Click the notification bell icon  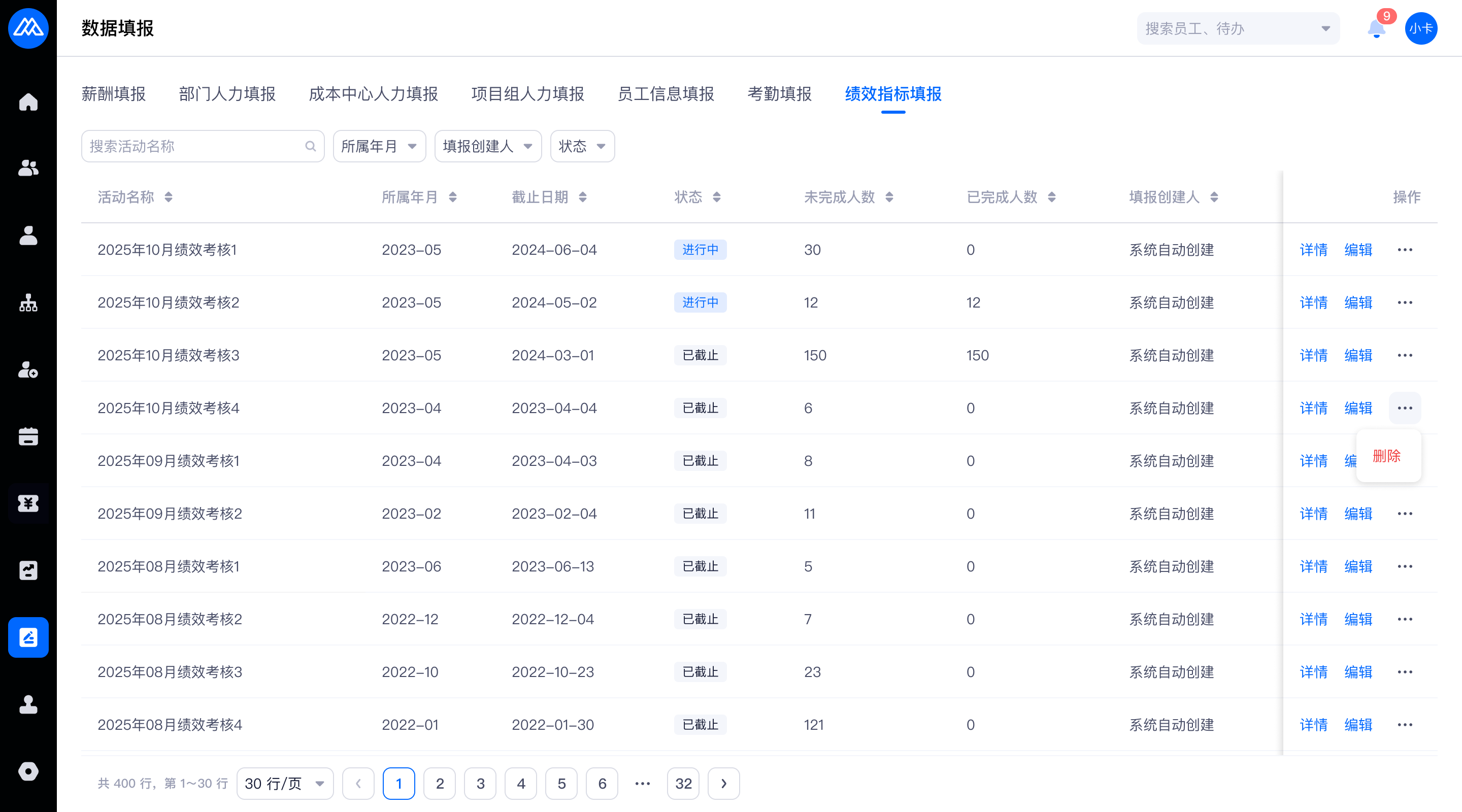[1376, 28]
